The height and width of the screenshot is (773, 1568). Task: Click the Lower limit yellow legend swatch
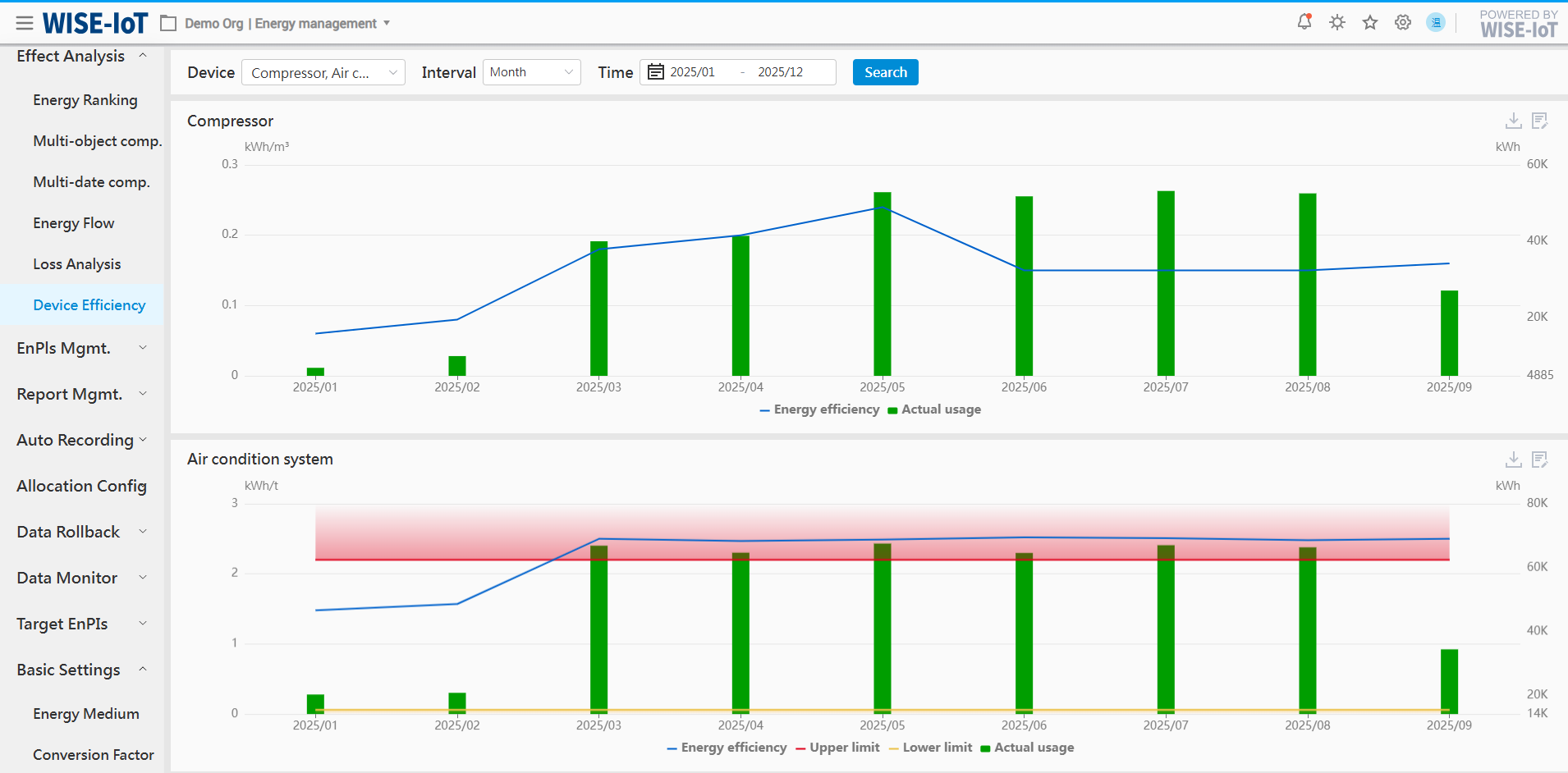click(x=894, y=748)
